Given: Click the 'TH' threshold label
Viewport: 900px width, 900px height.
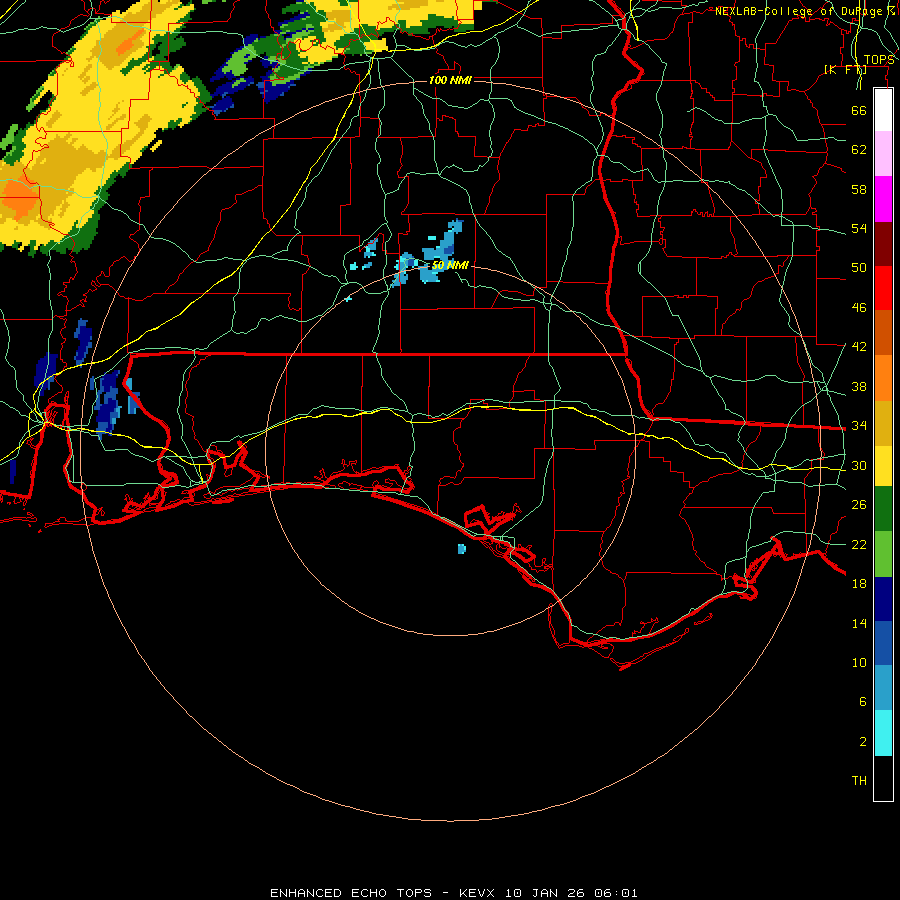Looking at the screenshot, I should 859,781.
